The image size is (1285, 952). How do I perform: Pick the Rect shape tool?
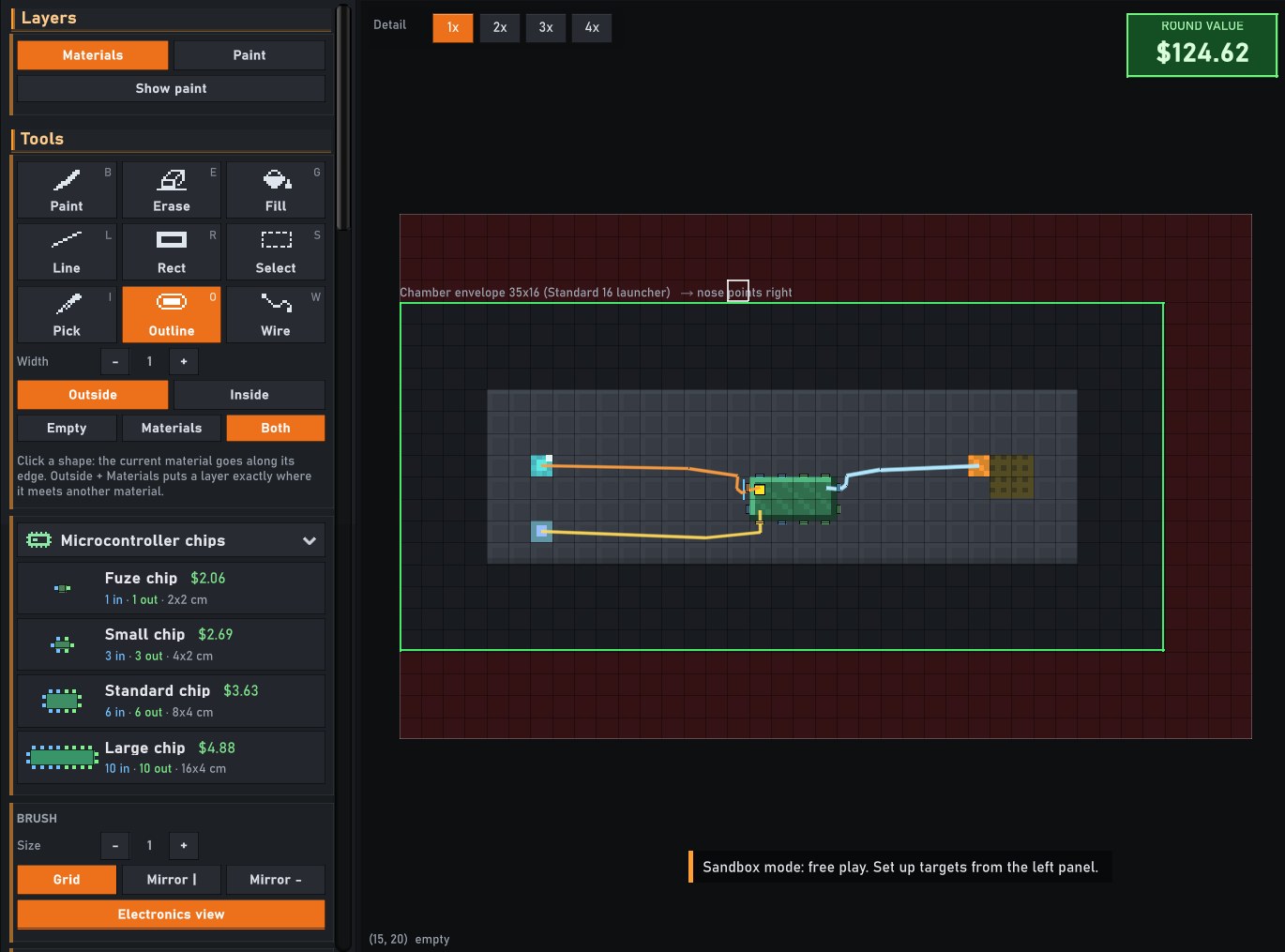coord(172,252)
